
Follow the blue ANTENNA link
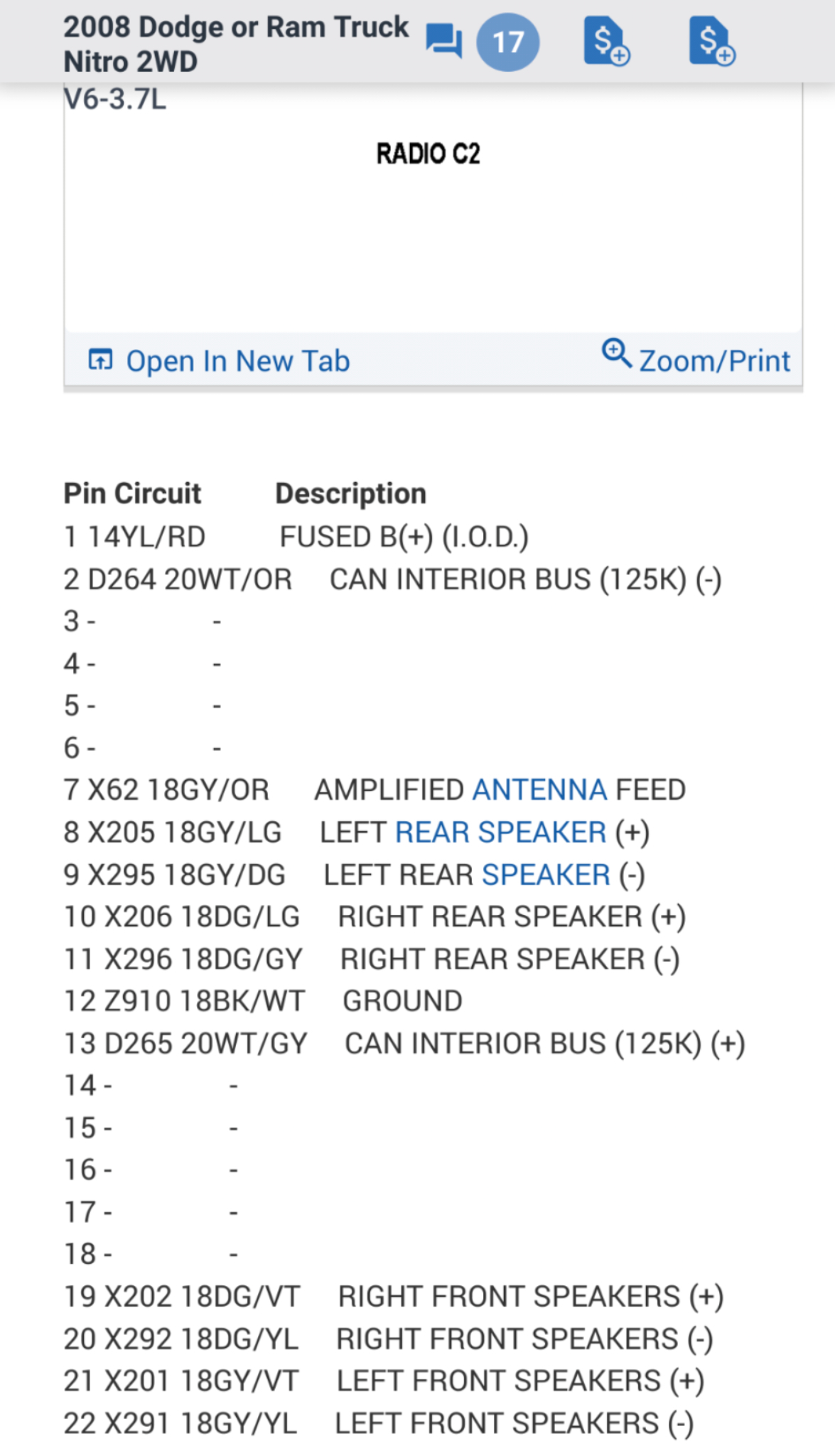coord(539,790)
